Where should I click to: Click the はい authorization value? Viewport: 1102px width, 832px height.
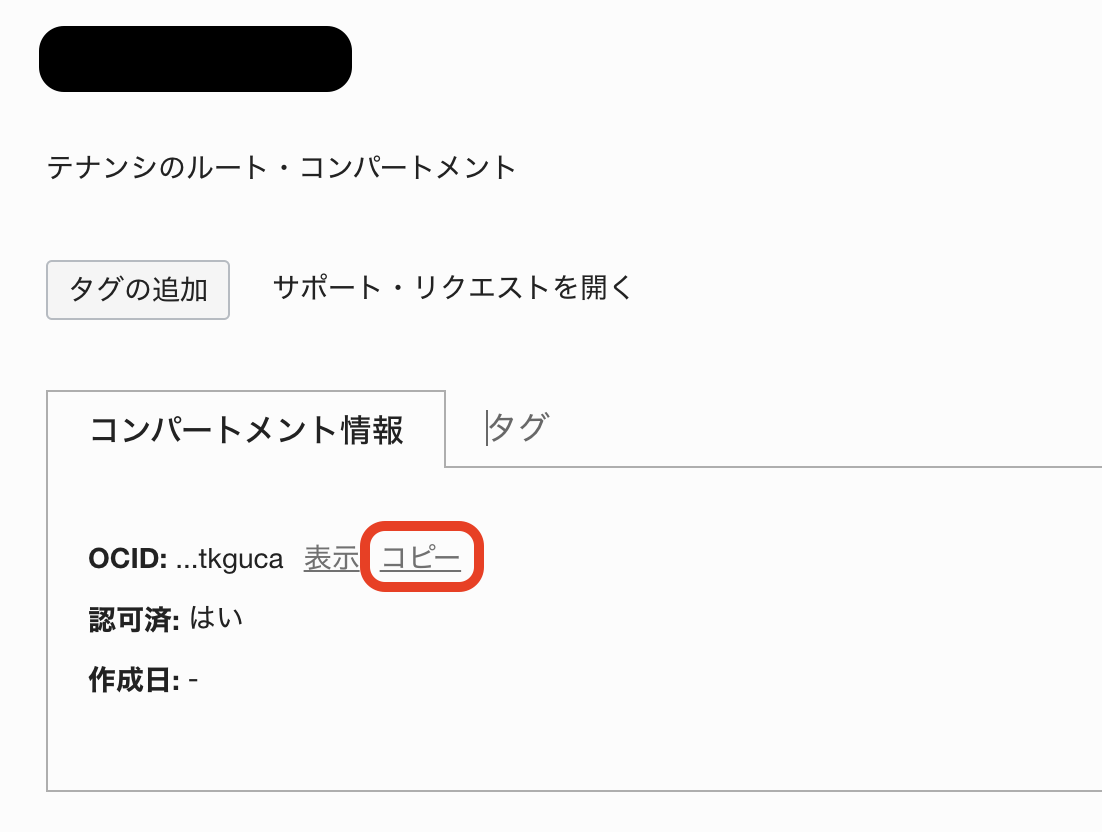216,620
